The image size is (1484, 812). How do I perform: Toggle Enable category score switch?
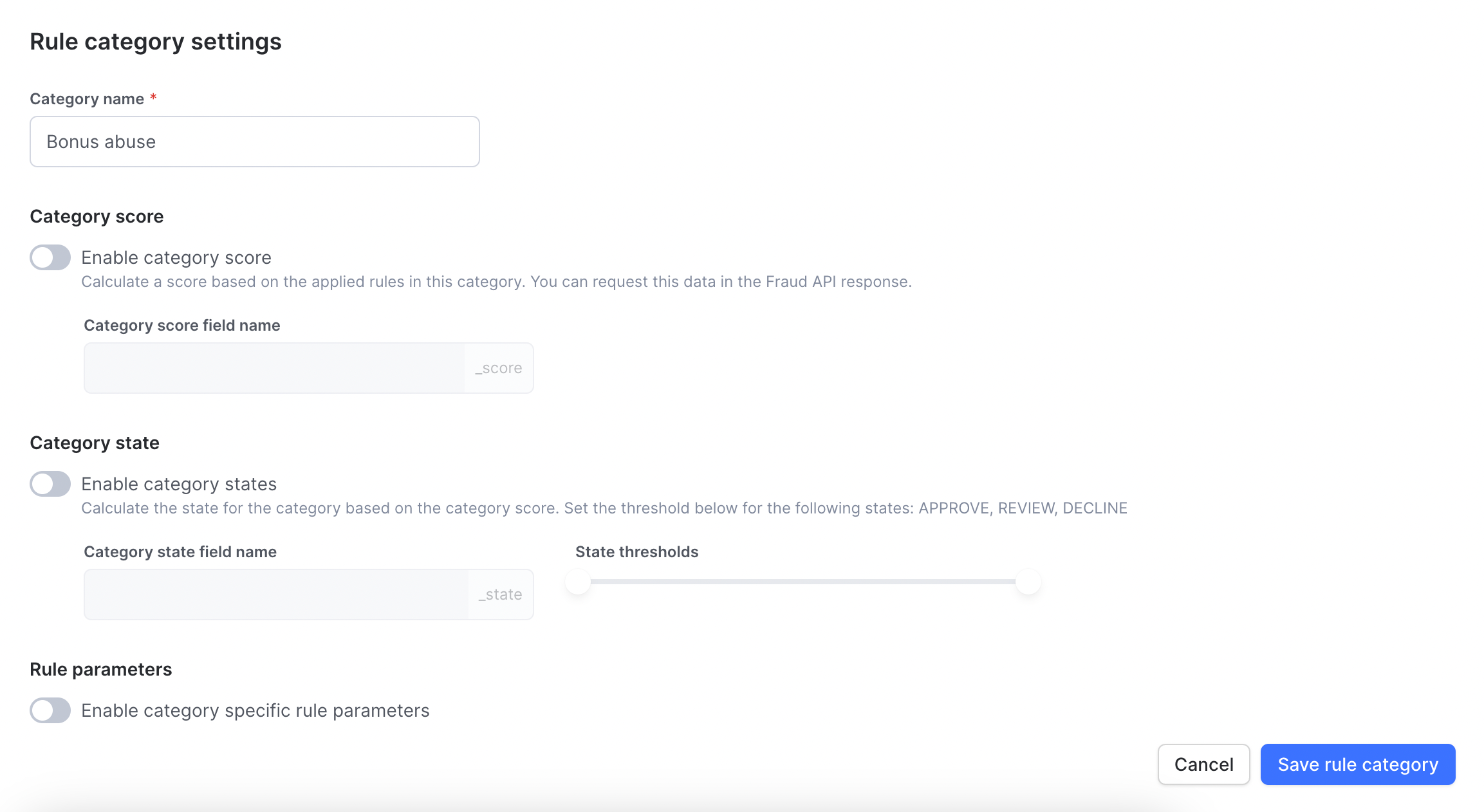[x=50, y=257]
